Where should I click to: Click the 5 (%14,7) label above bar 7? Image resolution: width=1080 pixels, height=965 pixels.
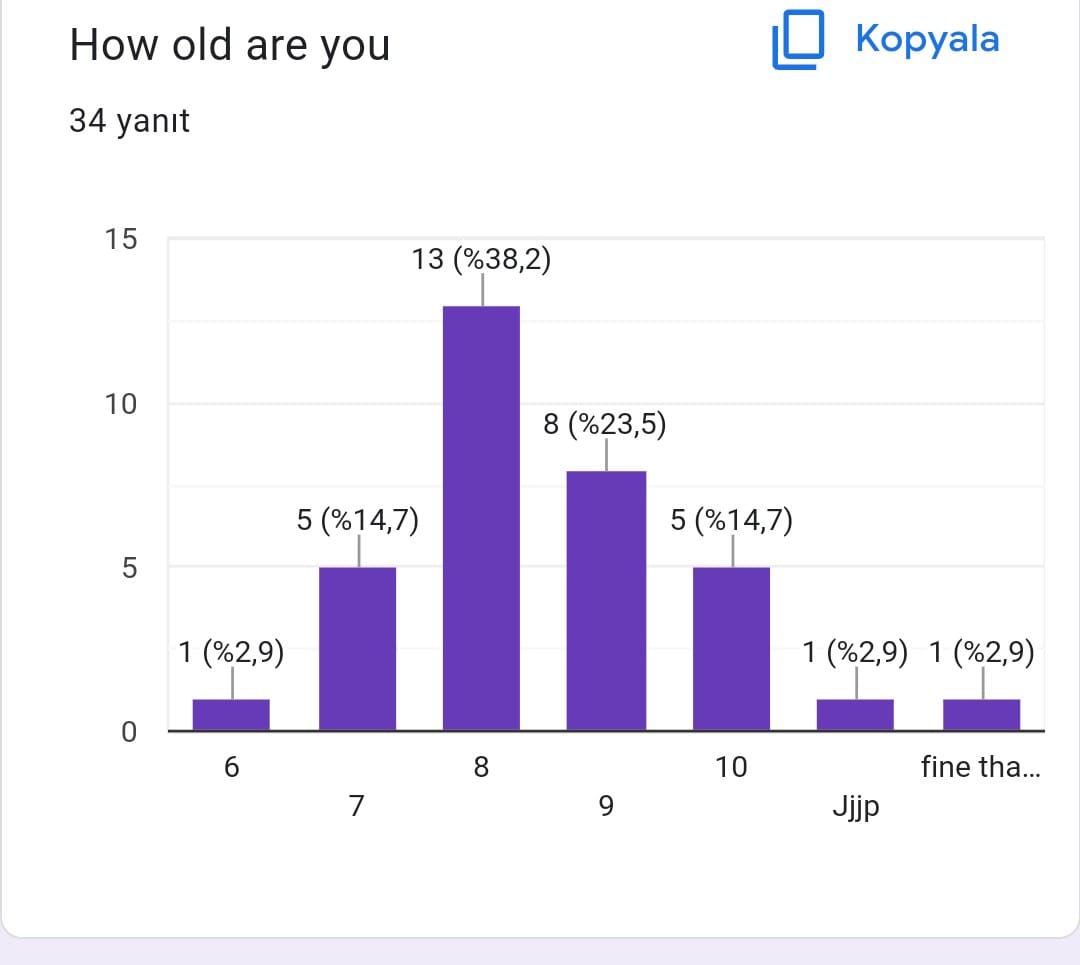357,520
